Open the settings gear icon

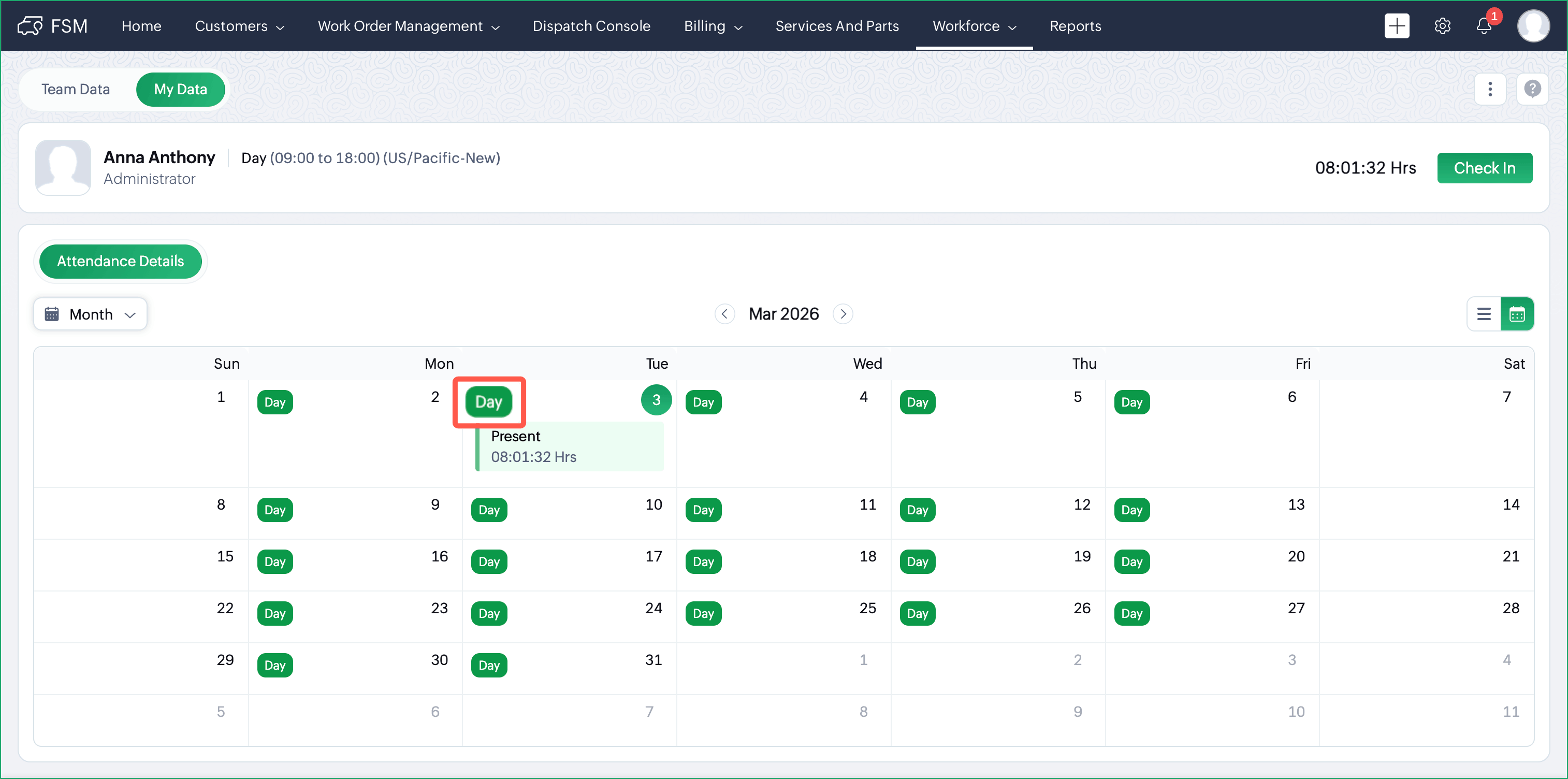point(1442,26)
